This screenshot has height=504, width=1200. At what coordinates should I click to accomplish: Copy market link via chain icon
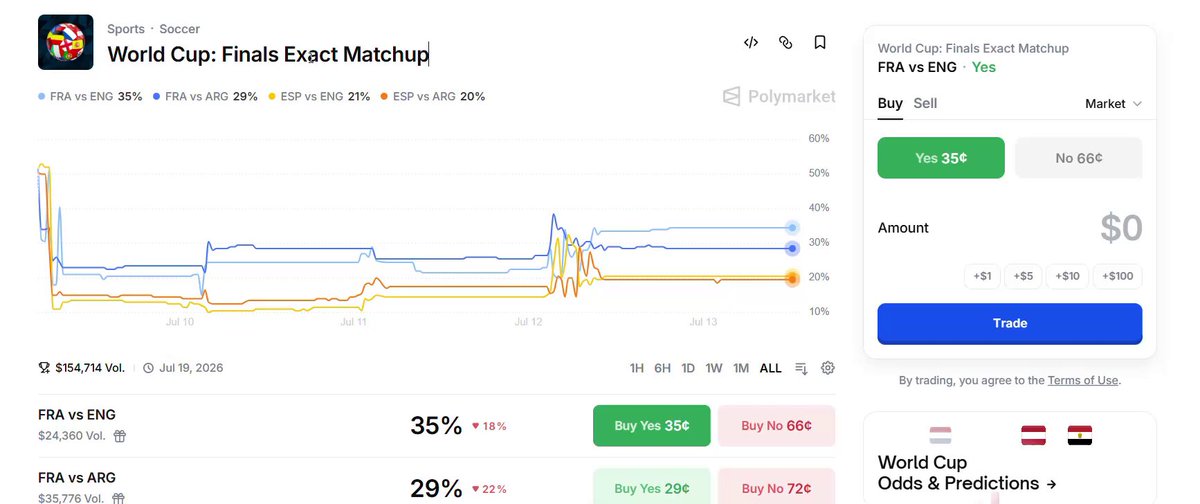click(x=785, y=42)
